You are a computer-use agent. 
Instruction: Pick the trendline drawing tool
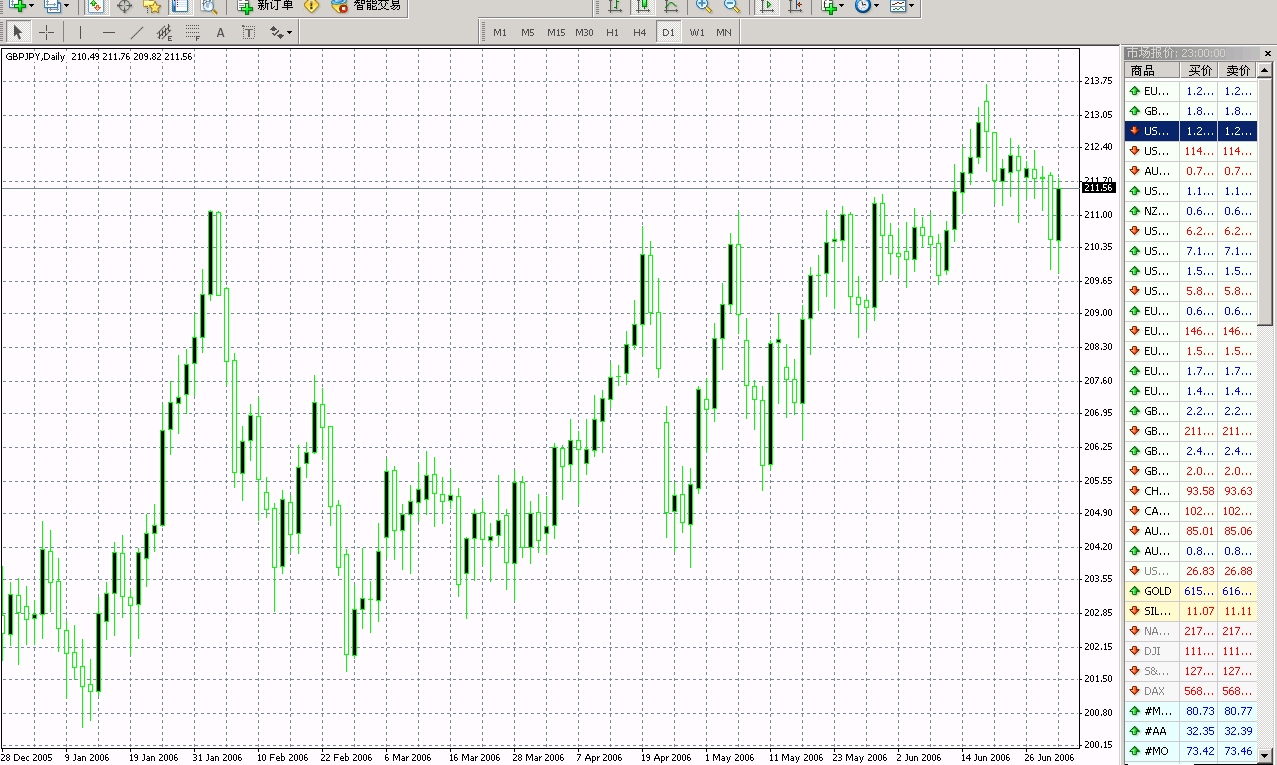click(x=137, y=32)
